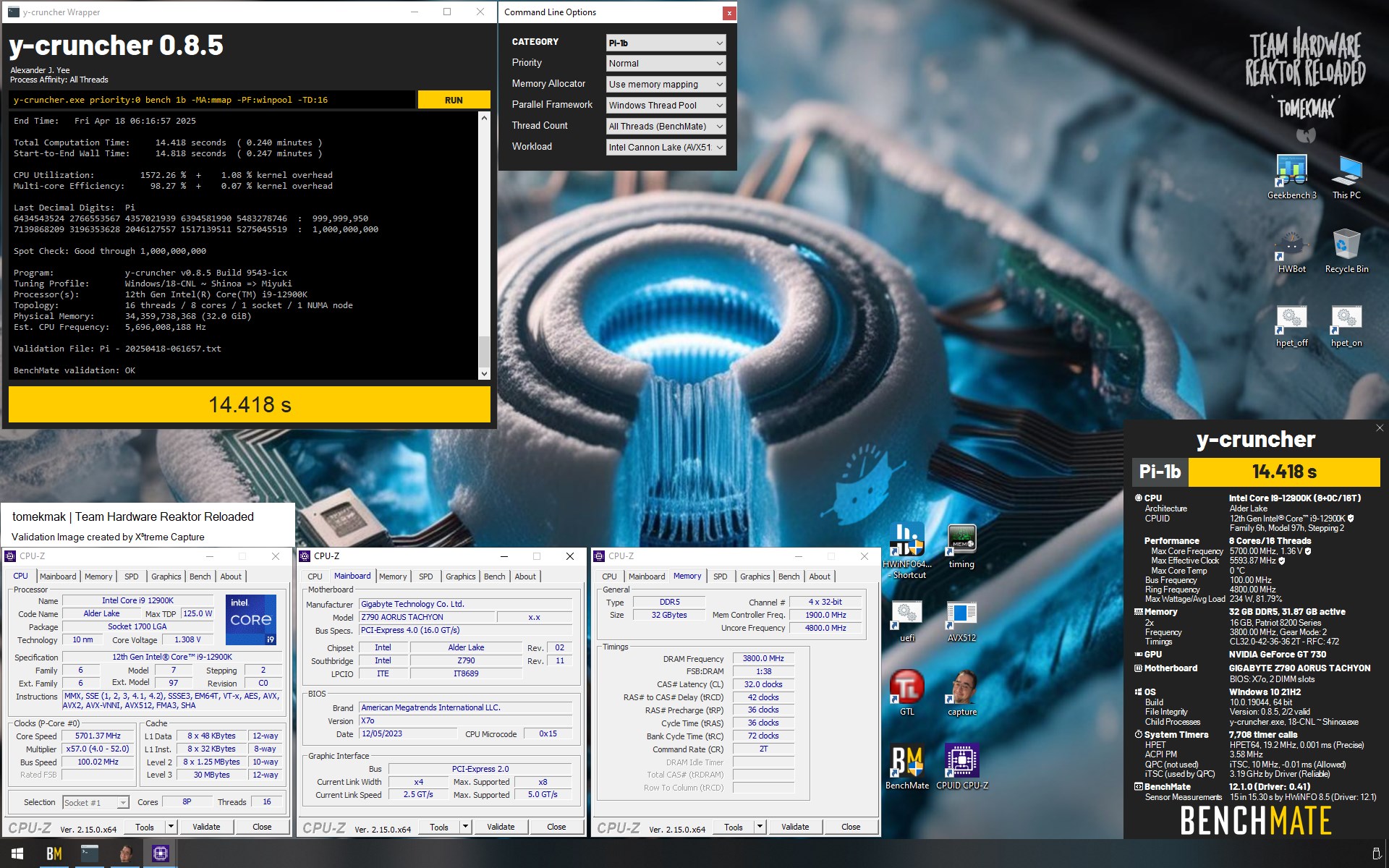Switch to Mainboard tab in first CPU-Z window
The width and height of the screenshot is (1389, 868).
58,576
